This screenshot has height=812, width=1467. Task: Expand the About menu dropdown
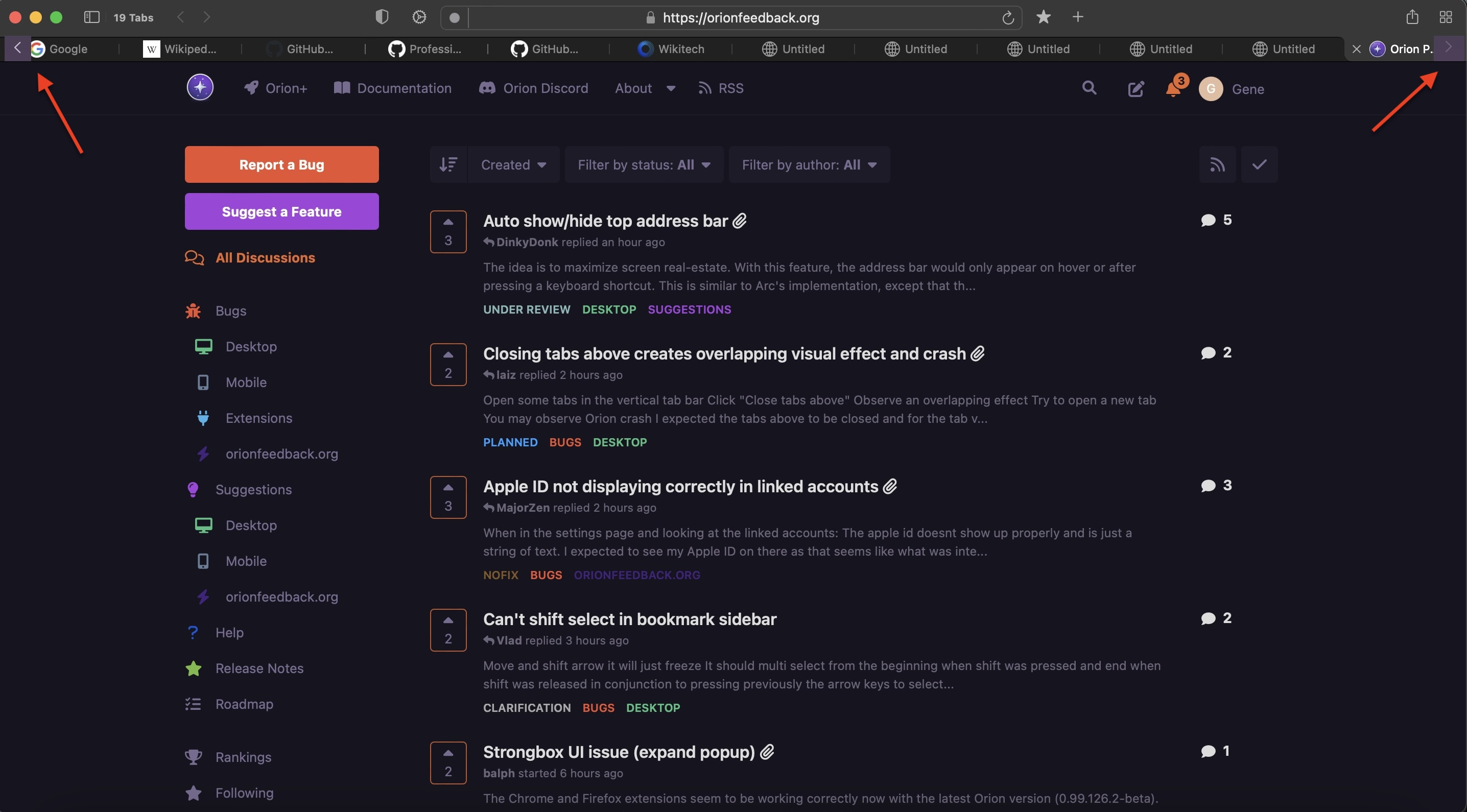click(x=645, y=88)
